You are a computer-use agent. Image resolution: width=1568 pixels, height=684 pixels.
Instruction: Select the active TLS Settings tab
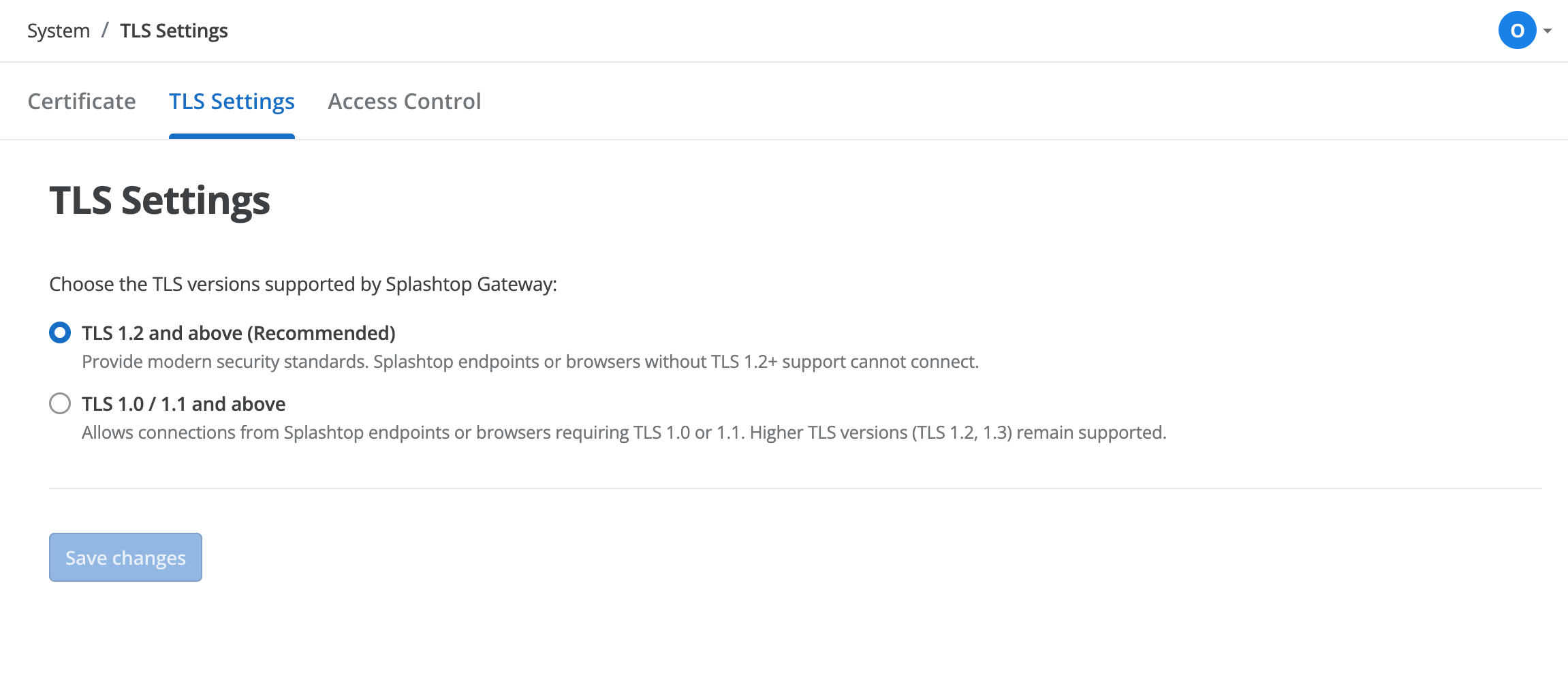click(232, 101)
